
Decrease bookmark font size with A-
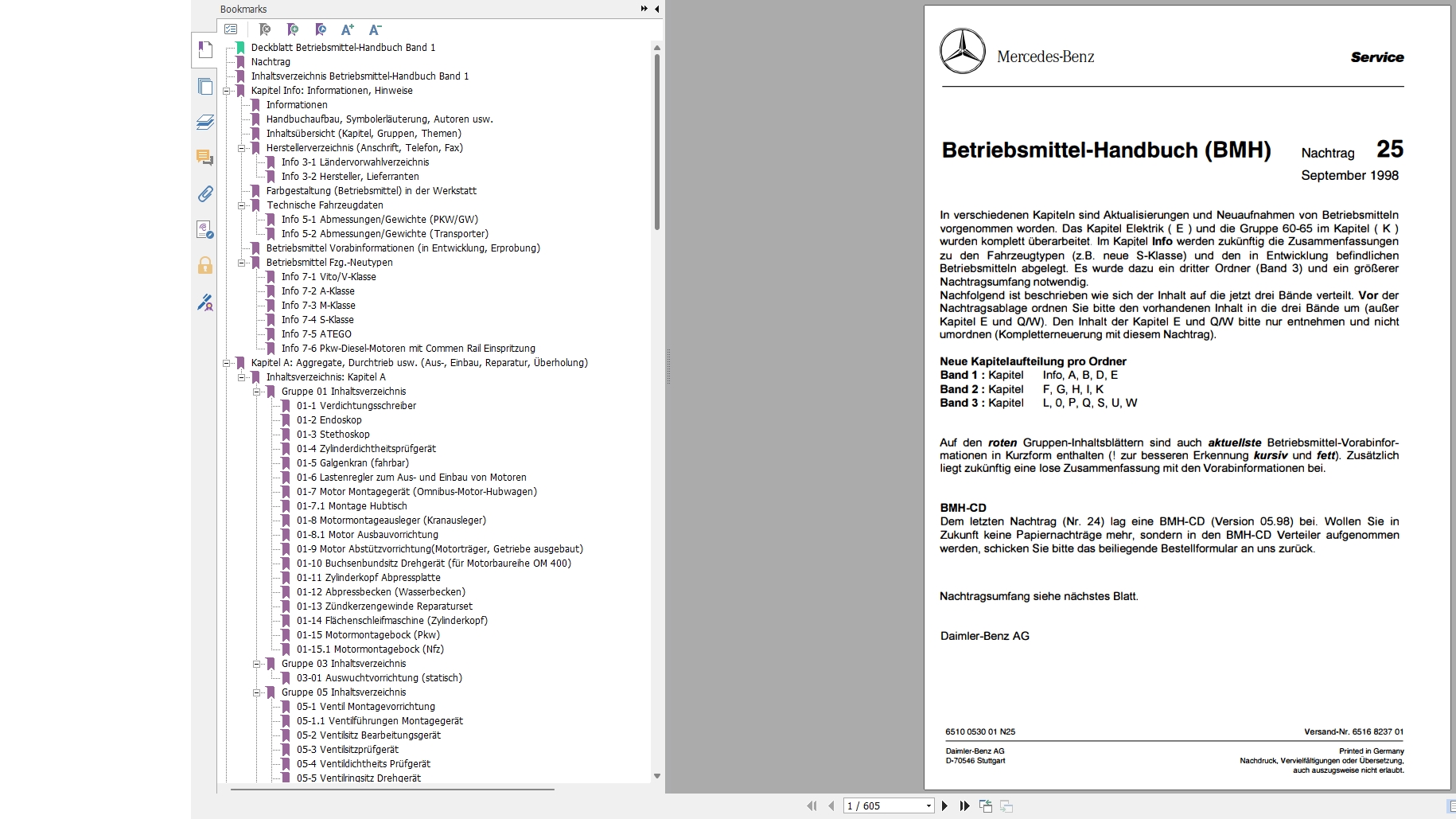tap(375, 29)
